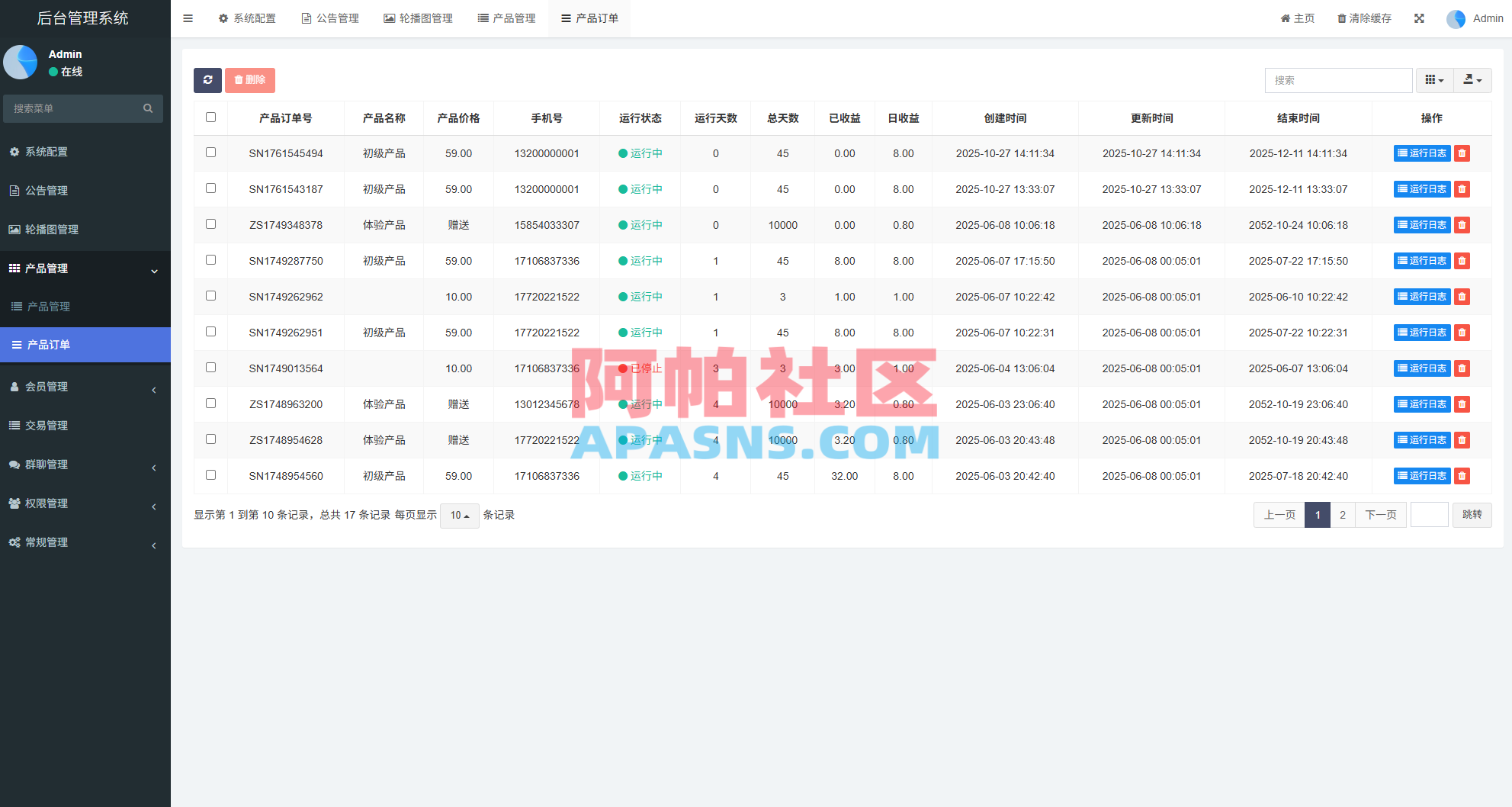The height and width of the screenshot is (807, 1512).
Task: Open 运行日志 for order SN1749287750
Action: (1421, 260)
